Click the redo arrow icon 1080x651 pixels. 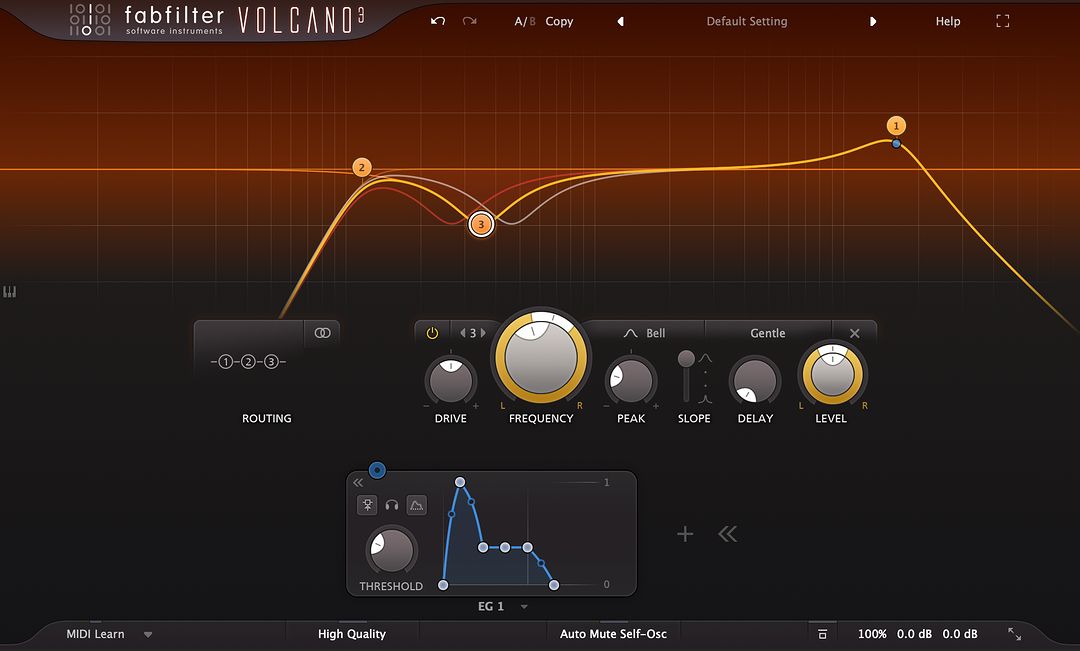tap(469, 21)
